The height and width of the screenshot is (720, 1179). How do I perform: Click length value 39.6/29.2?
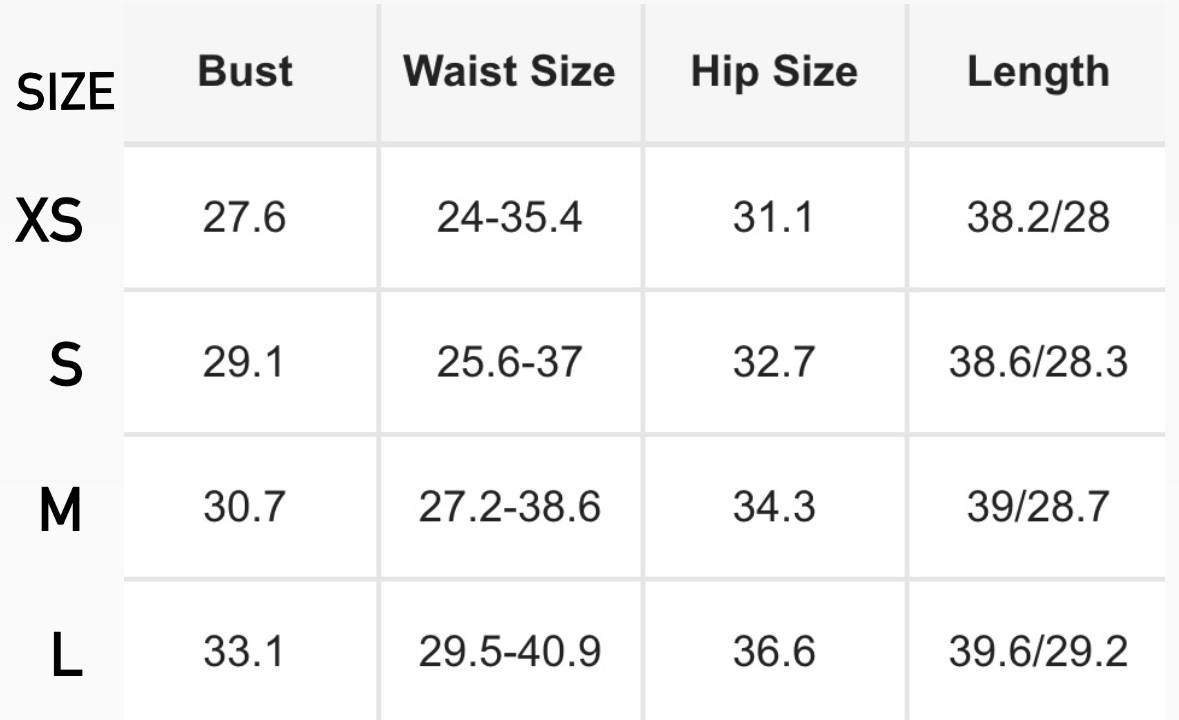(1038, 651)
